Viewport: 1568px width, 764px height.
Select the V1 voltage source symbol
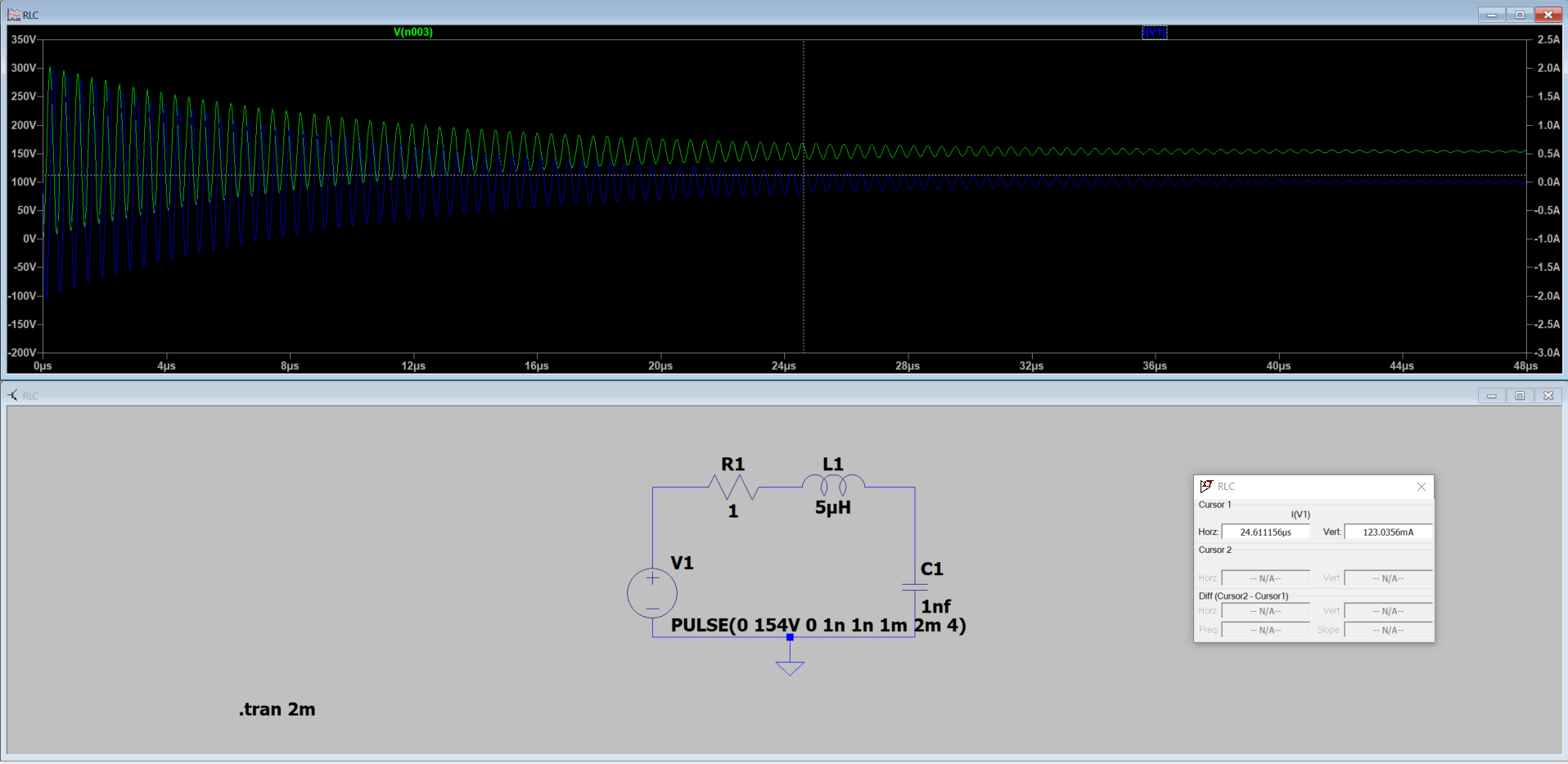pyautogui.click(x=652, y=592)
